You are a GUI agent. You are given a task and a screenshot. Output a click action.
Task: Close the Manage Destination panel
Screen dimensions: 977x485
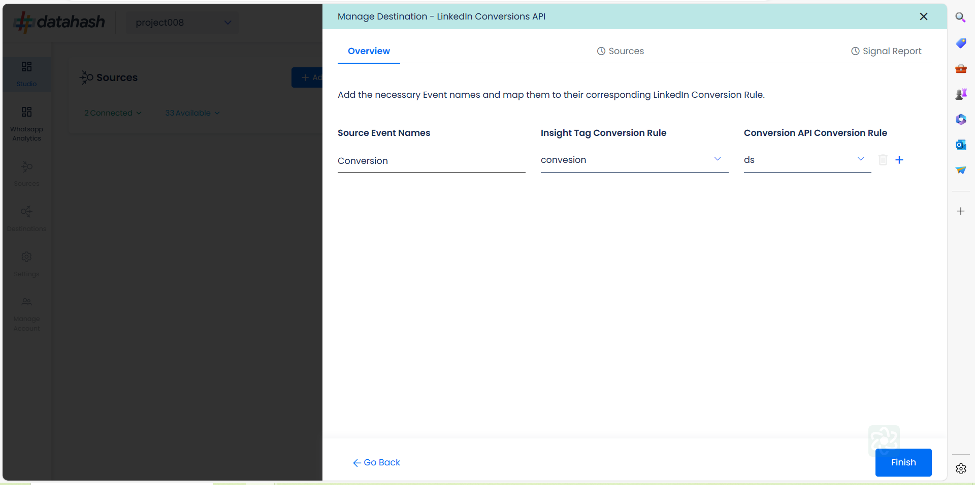[x=923, y=17]
